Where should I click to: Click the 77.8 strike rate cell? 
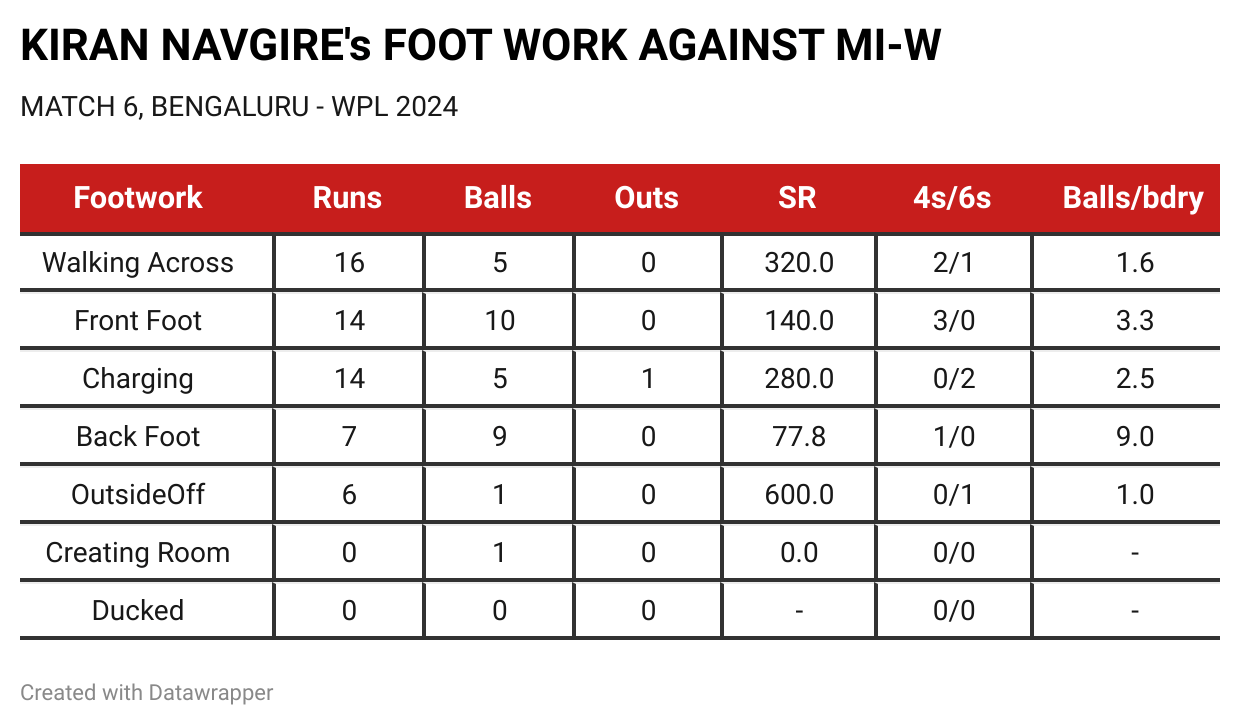(x=798, y=437)
